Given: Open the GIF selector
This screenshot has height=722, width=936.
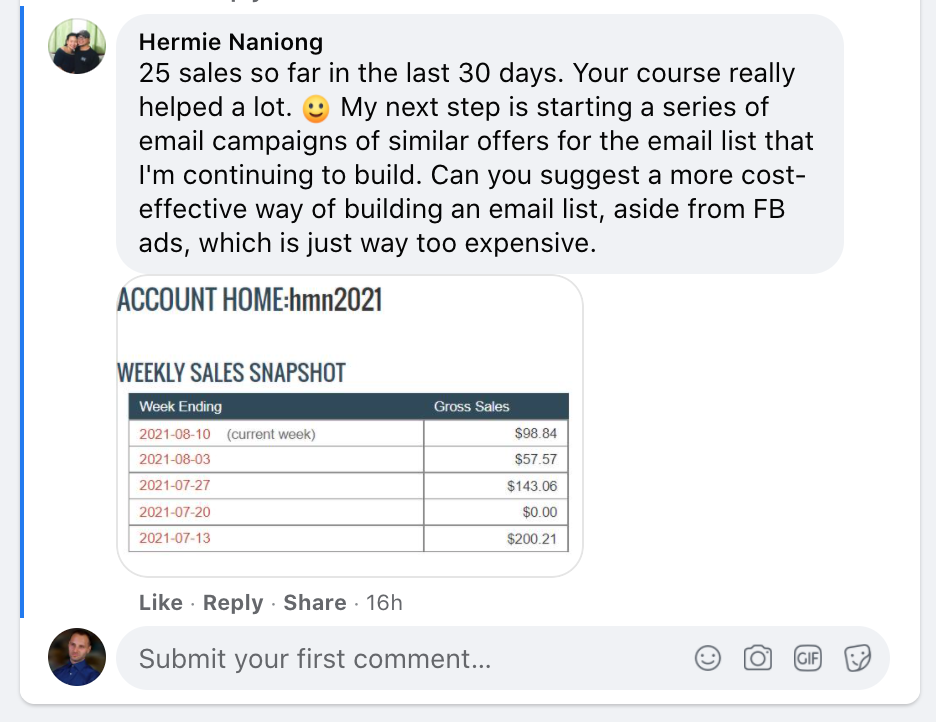Looking at the screenshot, I should [x=807, y=658].
